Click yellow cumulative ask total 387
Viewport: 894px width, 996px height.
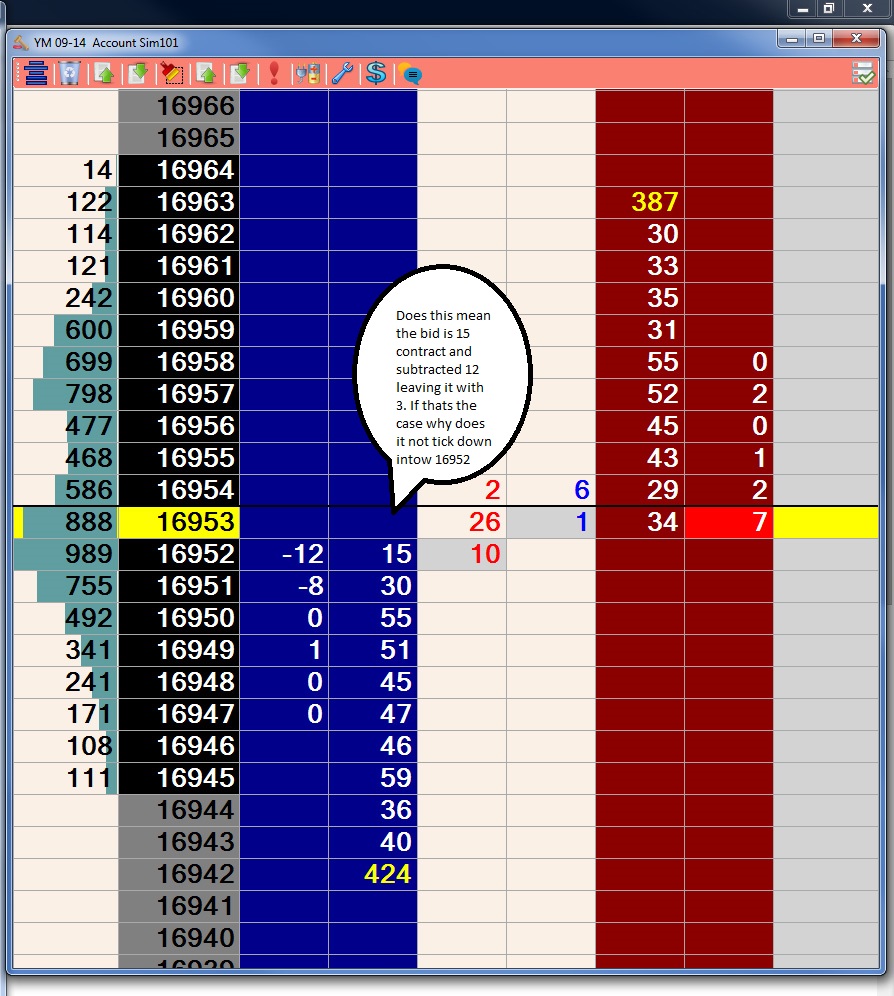pyautogui.click(x=640, y=202)
